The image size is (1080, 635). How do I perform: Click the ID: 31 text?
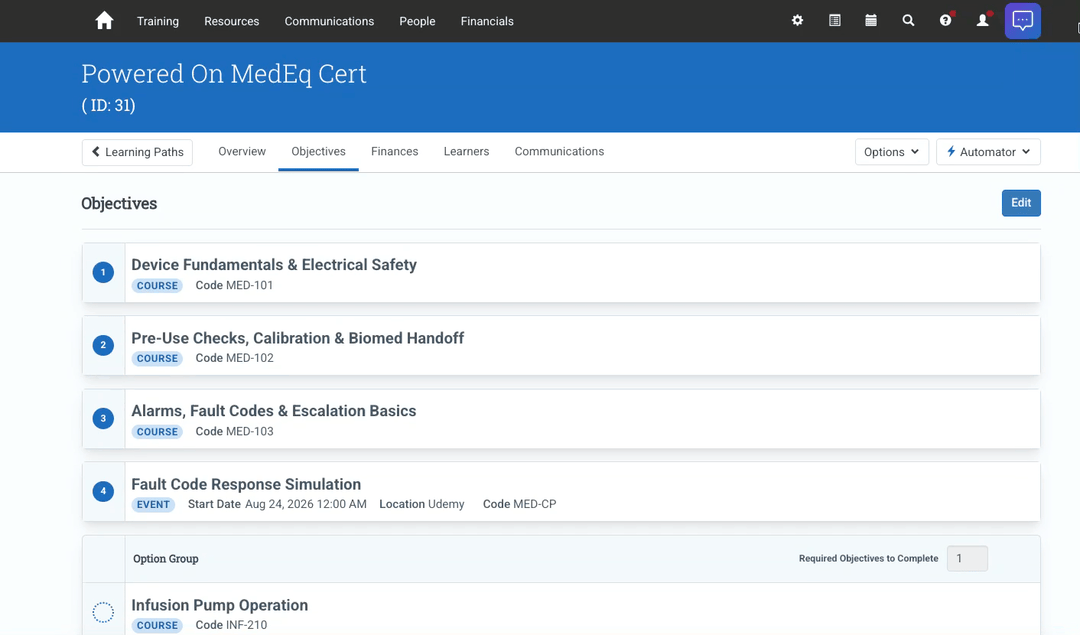108,105
